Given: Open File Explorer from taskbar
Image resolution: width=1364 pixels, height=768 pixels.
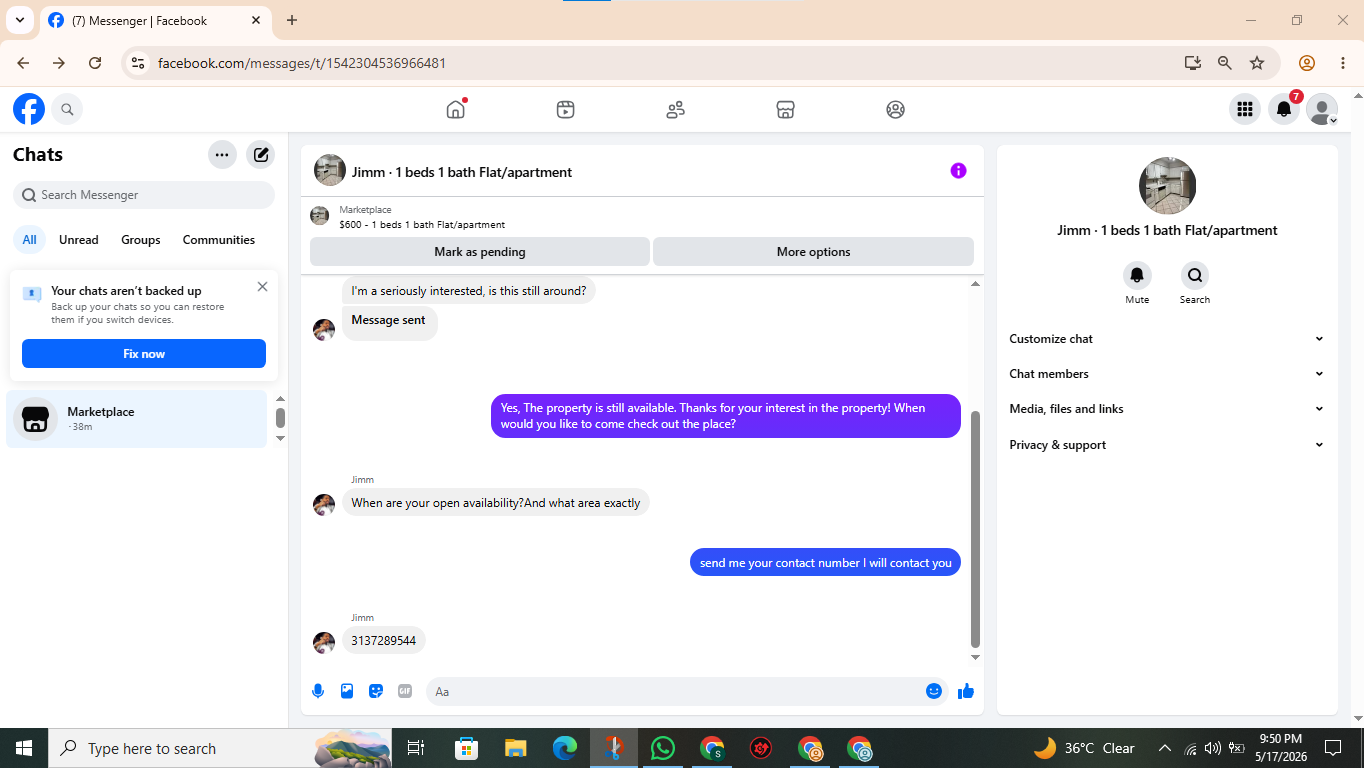Looking at the screenshot, I should coord(516,748).
